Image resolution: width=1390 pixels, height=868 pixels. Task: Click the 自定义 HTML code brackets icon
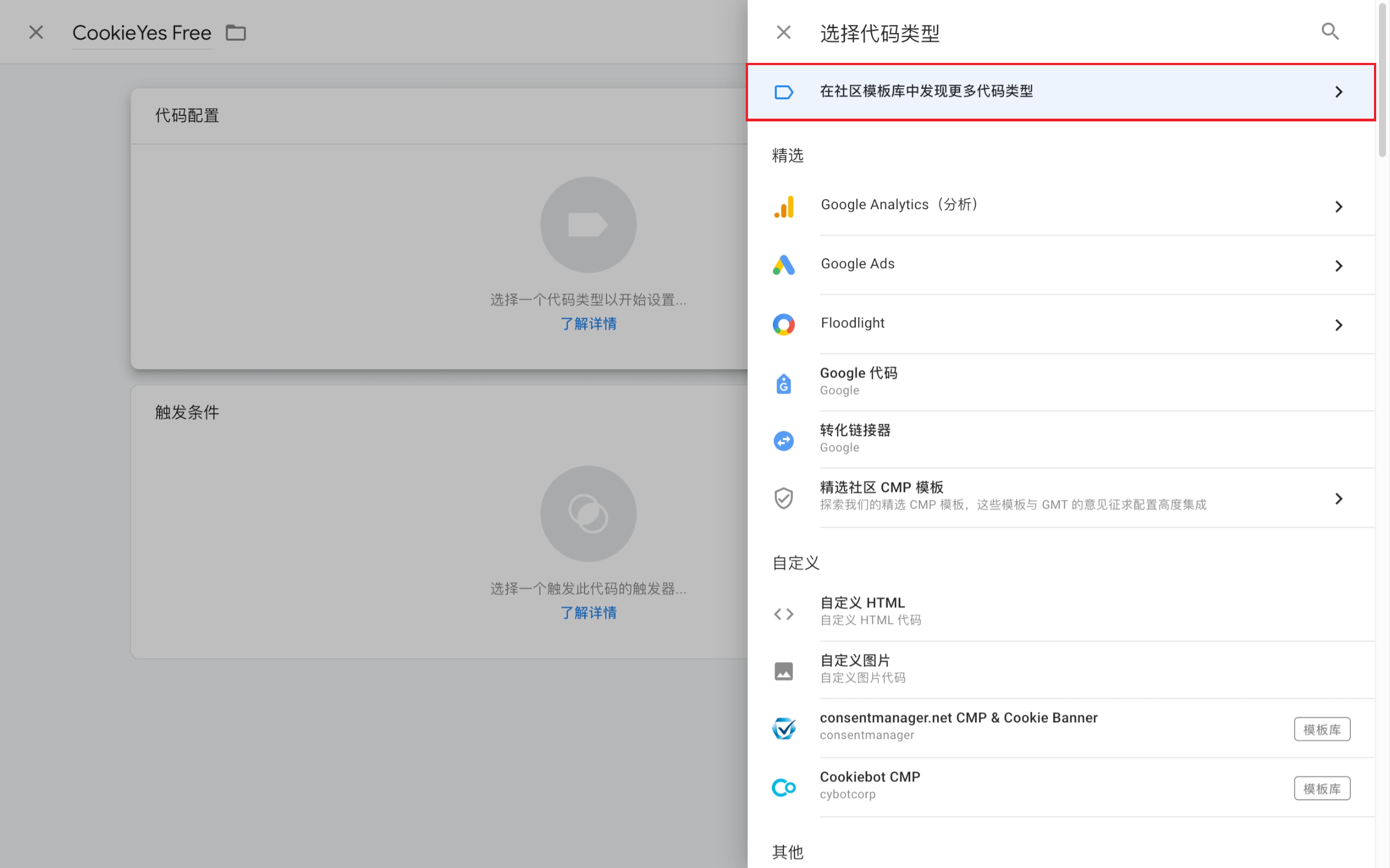784,614
